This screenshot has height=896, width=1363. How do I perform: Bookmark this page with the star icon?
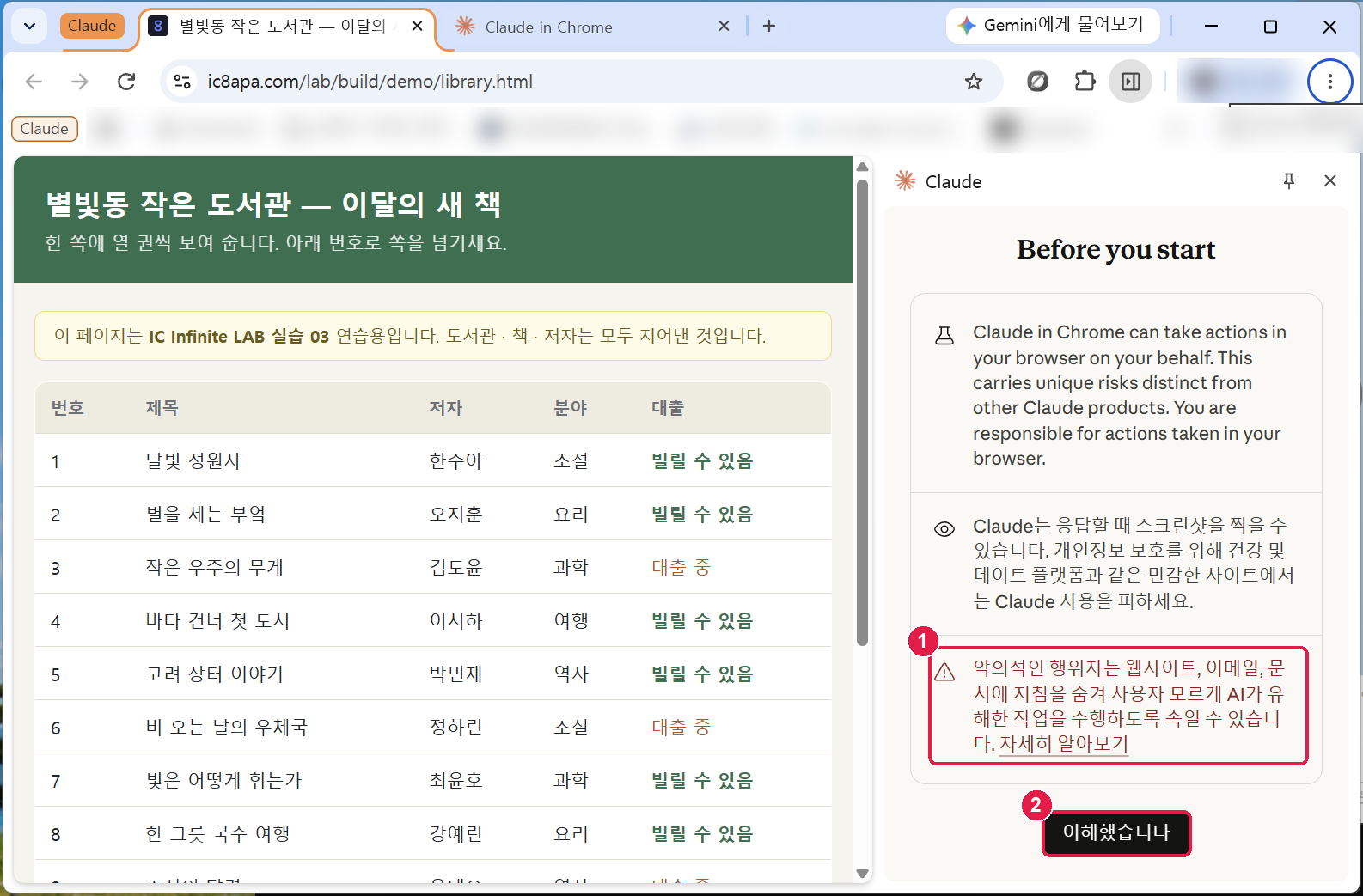pyautogui.click(x=973, y=82)
